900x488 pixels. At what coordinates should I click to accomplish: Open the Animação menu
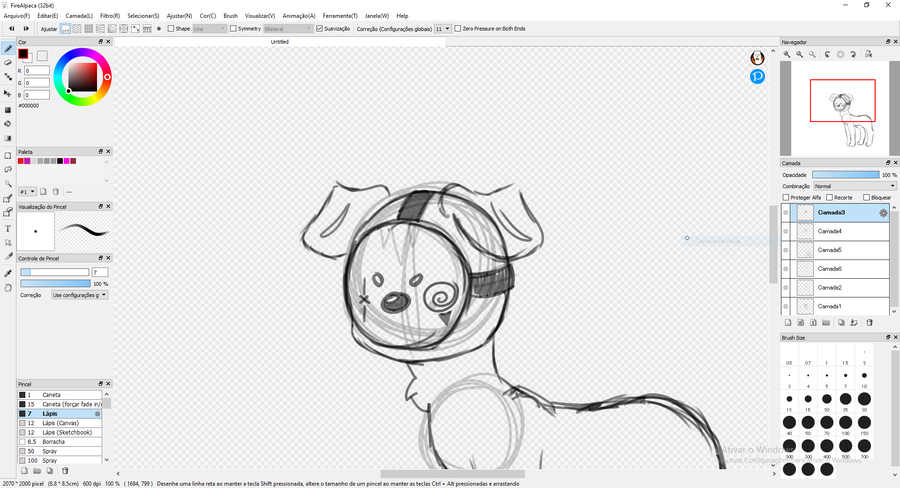coord(298,16)
